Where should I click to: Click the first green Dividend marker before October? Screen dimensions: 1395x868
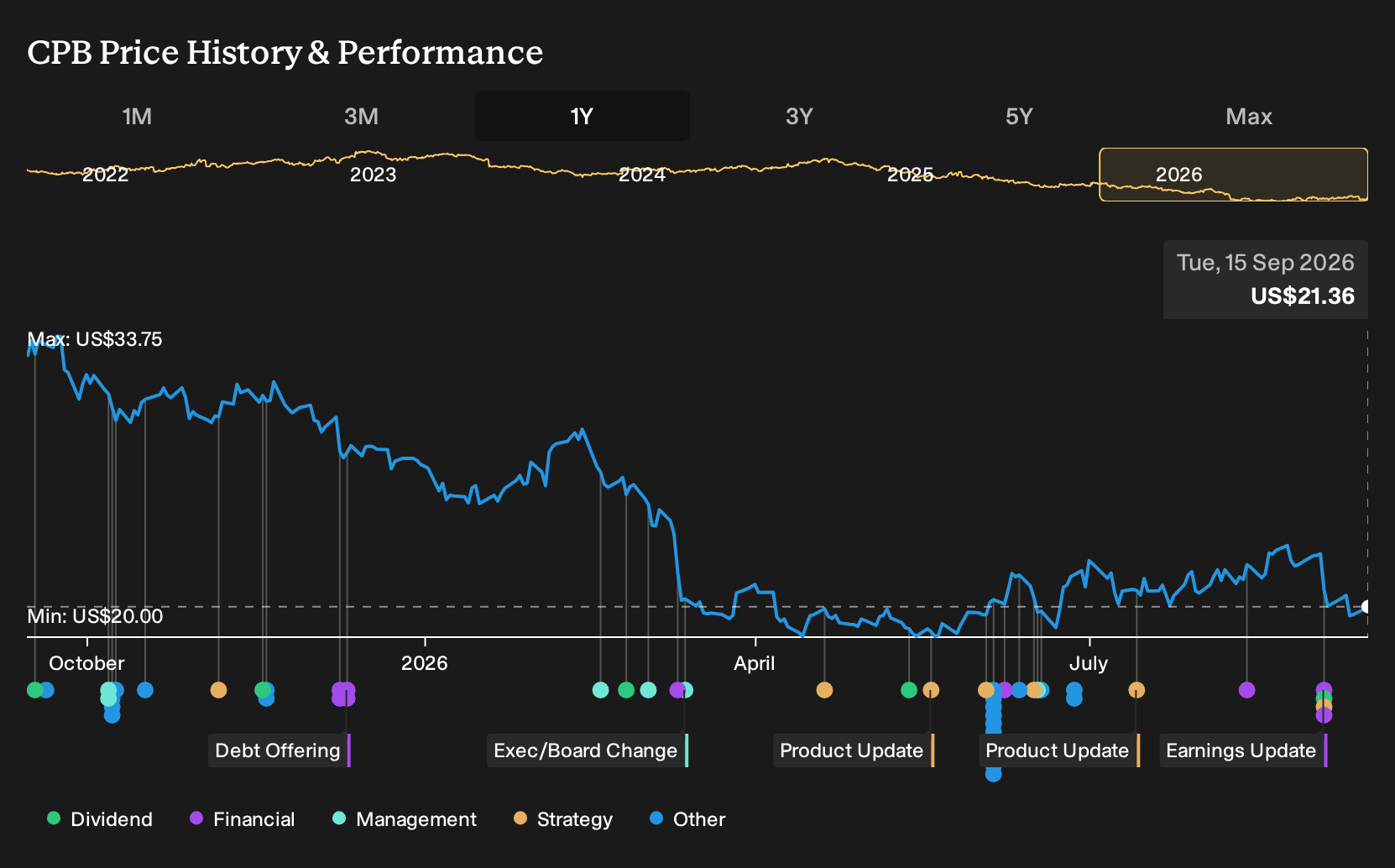[x=34, y=690]
